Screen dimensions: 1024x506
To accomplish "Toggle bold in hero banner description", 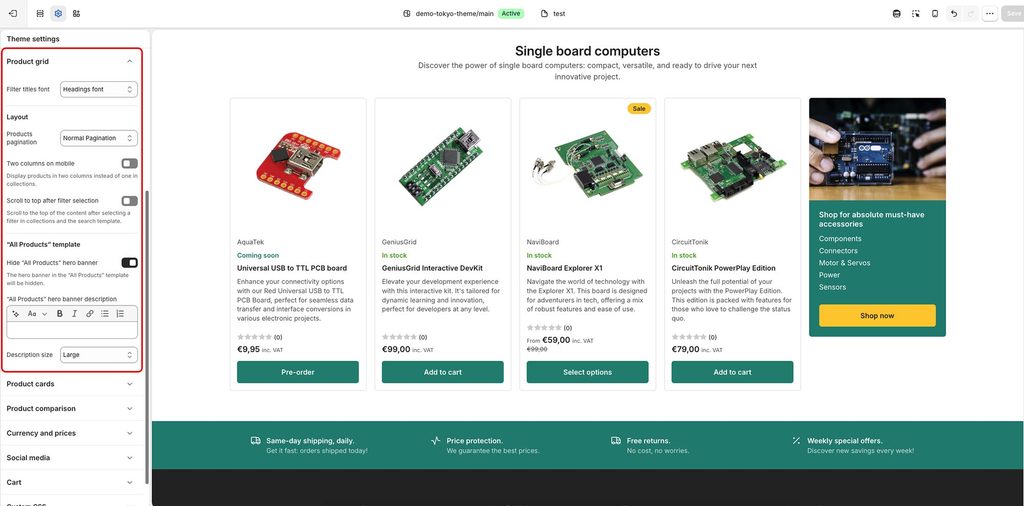I will [59, 314].
